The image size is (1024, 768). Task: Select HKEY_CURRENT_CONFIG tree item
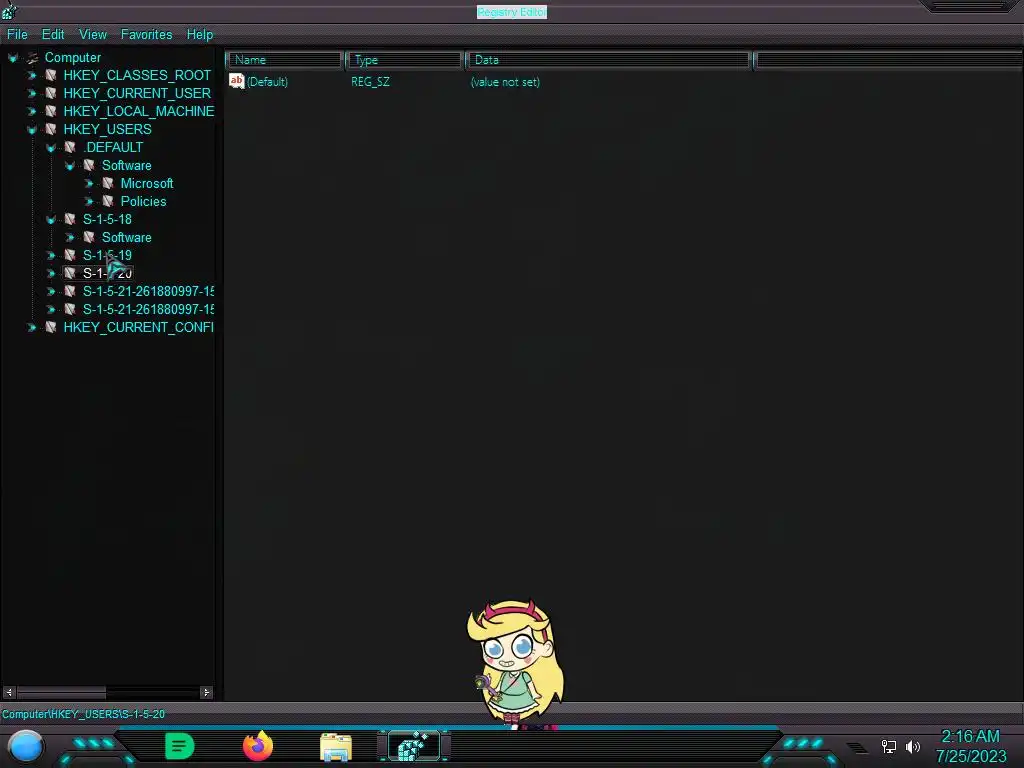point(138,327)
